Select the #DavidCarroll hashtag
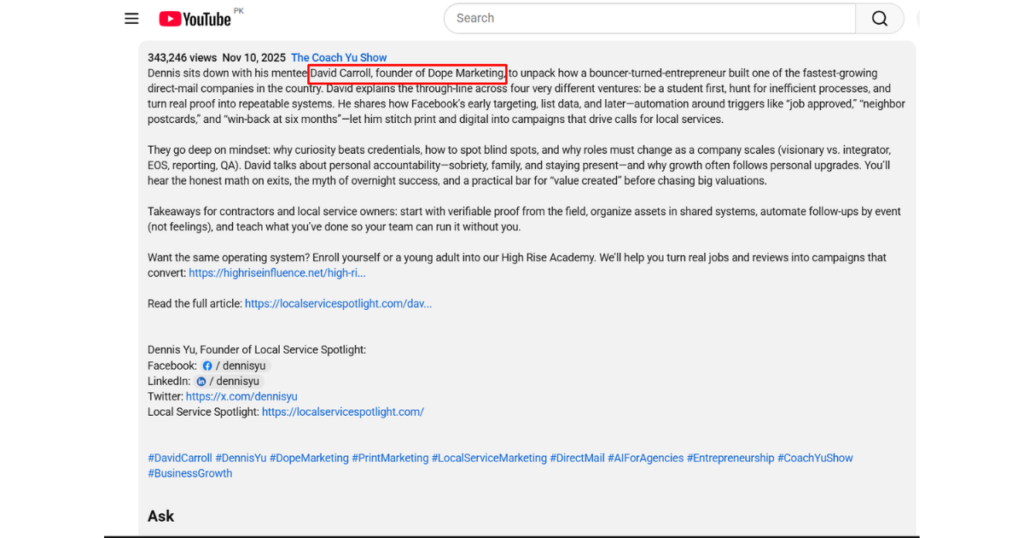This screenshot has width=1024, height=538. (x=180, y=458)
